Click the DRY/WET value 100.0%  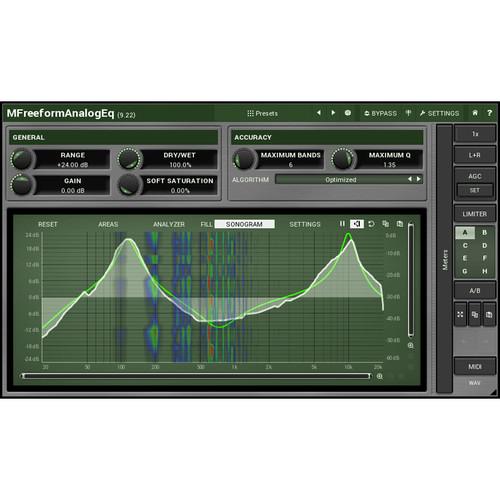coord(180,165)
